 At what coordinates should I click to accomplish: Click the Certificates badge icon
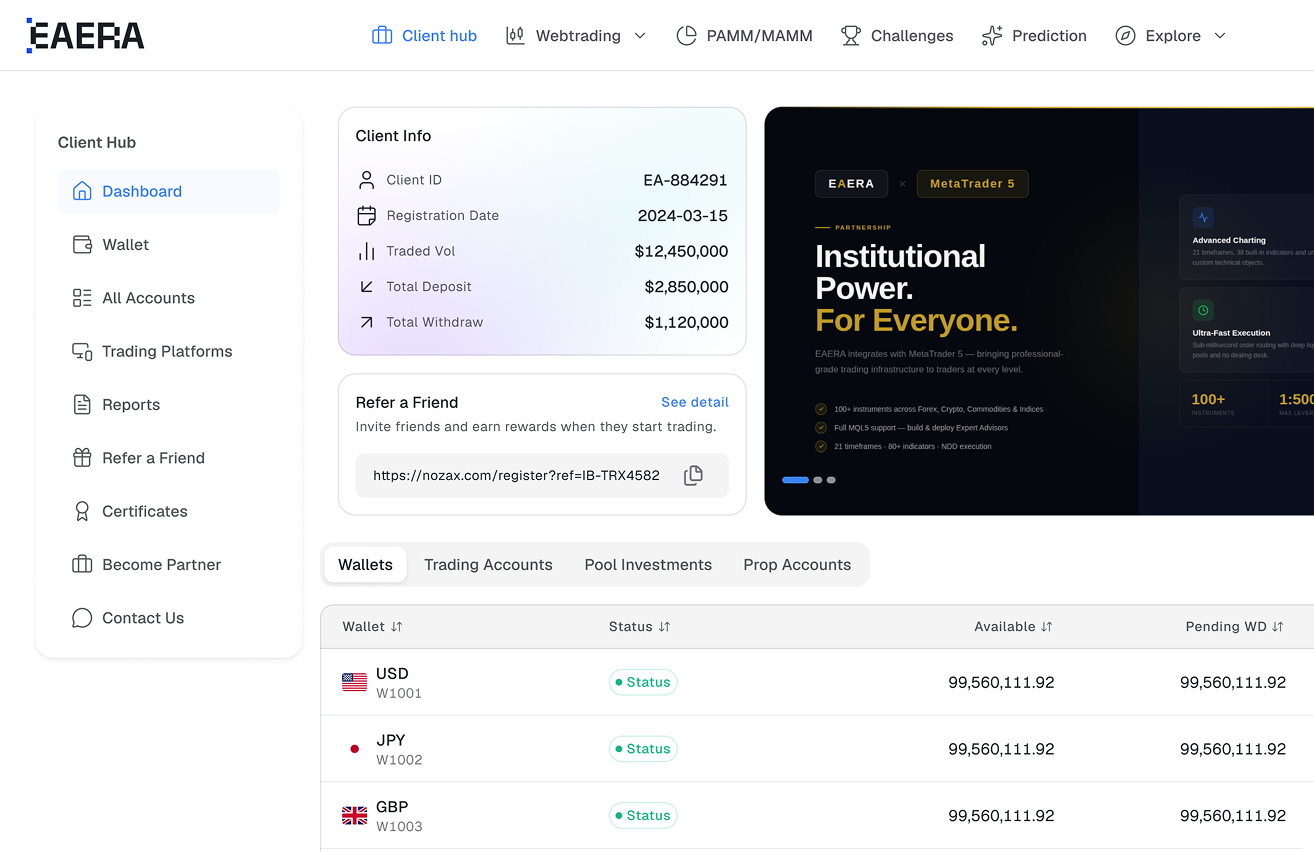tap(82, 511)
